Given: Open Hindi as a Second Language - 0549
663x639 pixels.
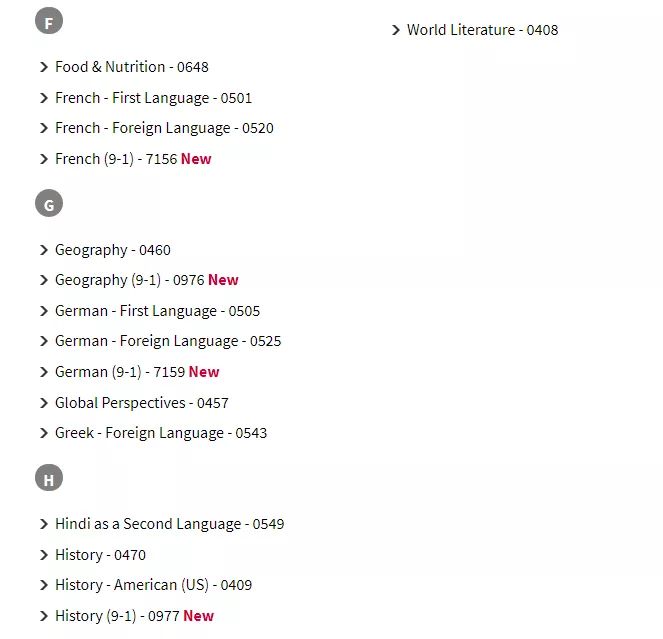Looking at the screenshot, I should pos(170,524).
